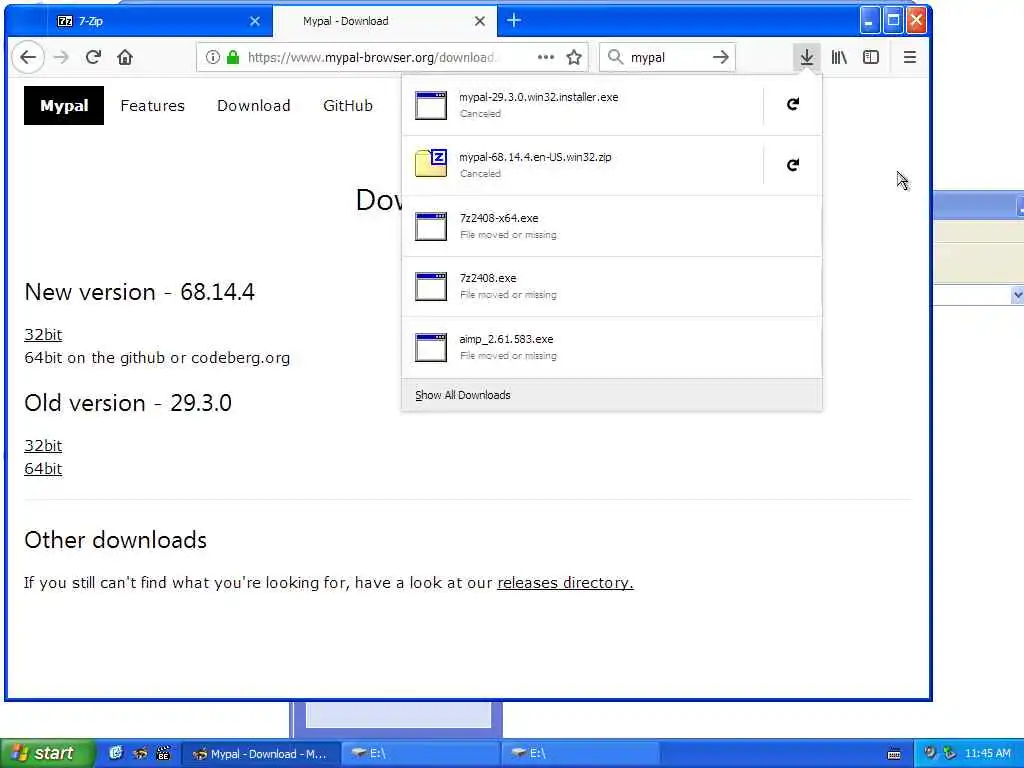Bookmark this page with the star icon

(x=574, y=57)
